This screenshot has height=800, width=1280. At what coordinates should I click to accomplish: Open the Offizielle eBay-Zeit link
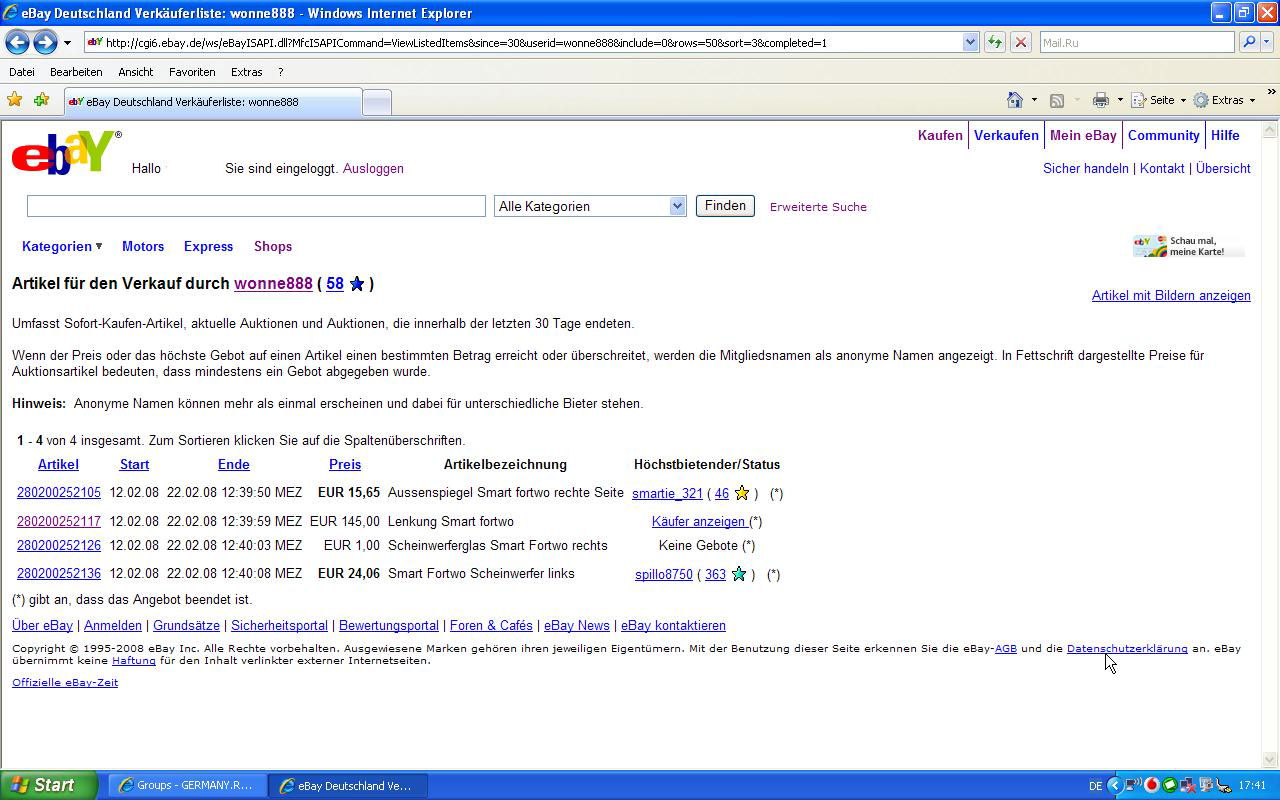tap(65, 682)
